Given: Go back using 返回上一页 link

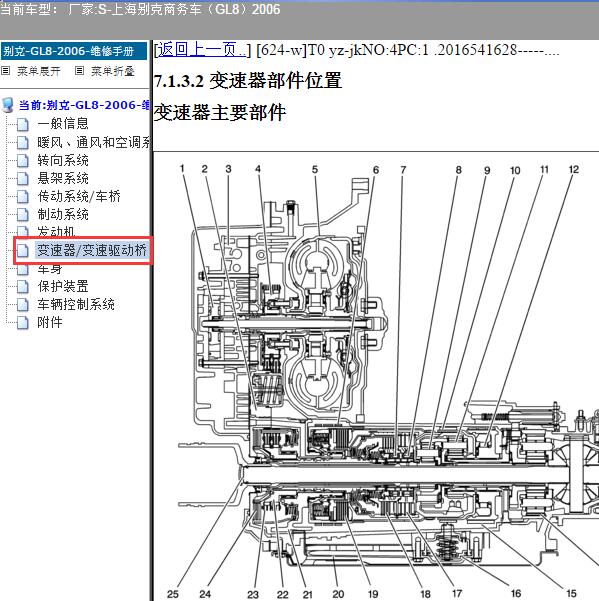Looking at the screenshot, I should point(202,50).
